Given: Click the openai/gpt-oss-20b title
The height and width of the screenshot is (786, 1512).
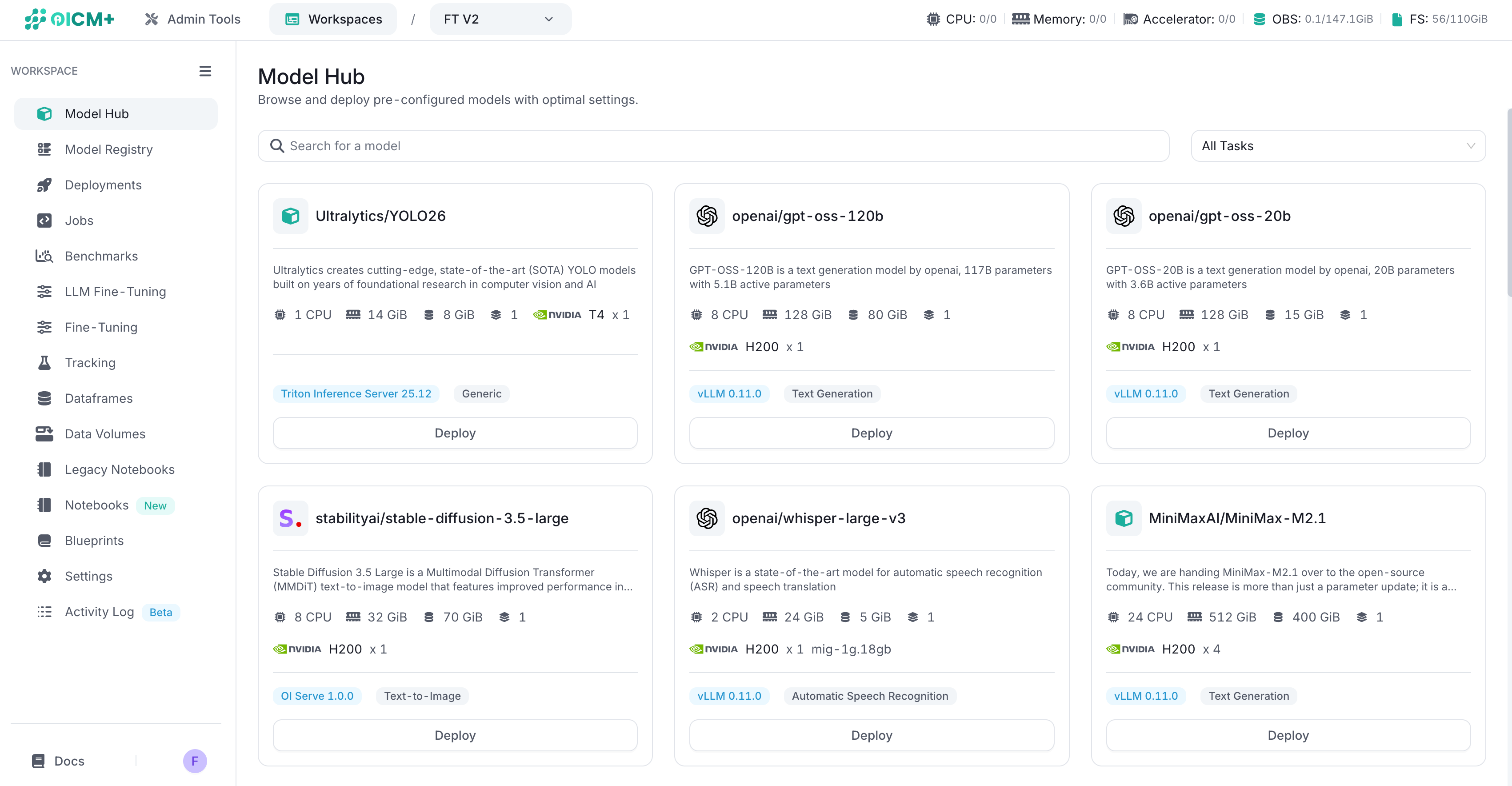Looking at the screenshot, I should click(x=1219, y=216).
